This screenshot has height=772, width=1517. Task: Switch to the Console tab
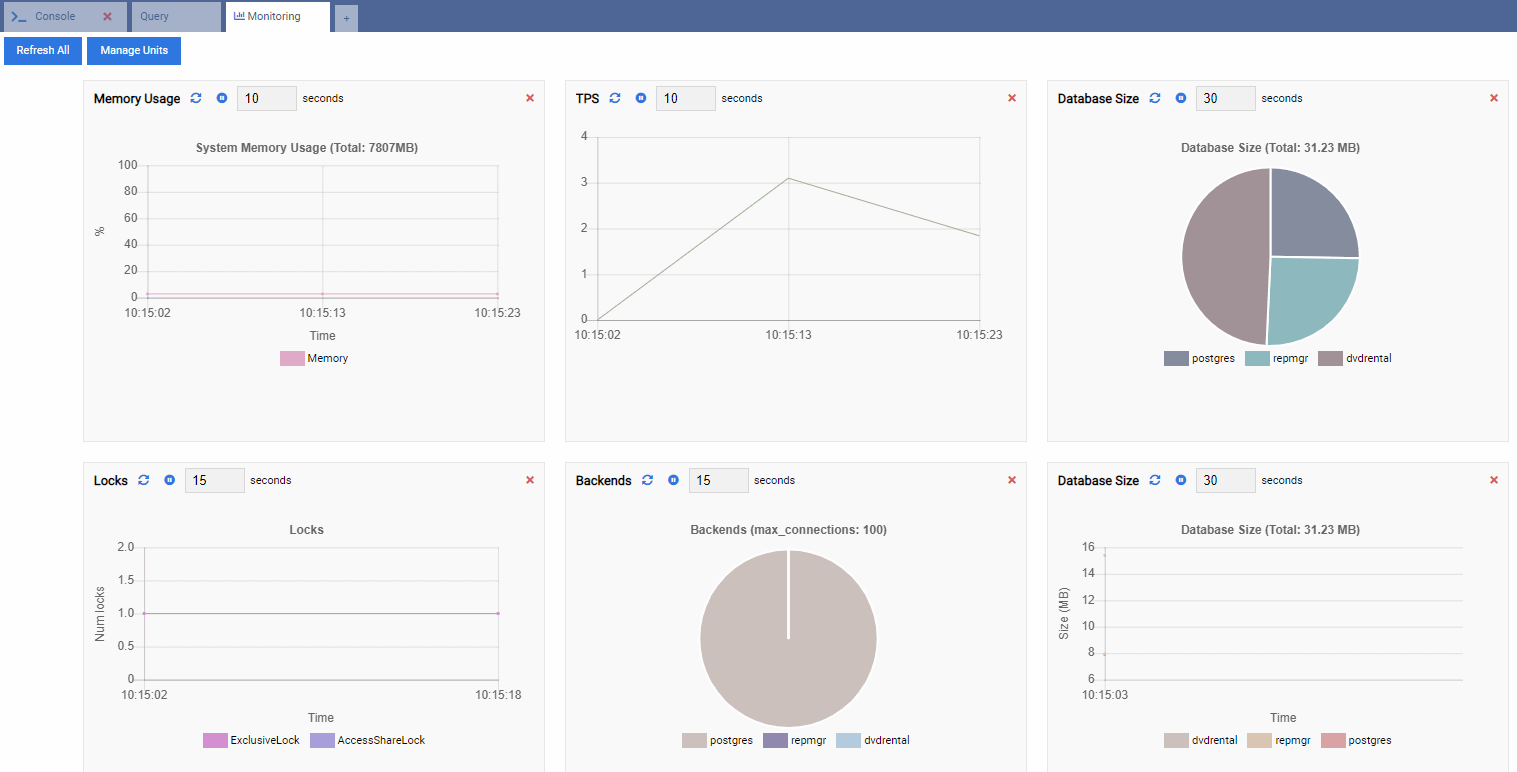click(x=55, y=16)
